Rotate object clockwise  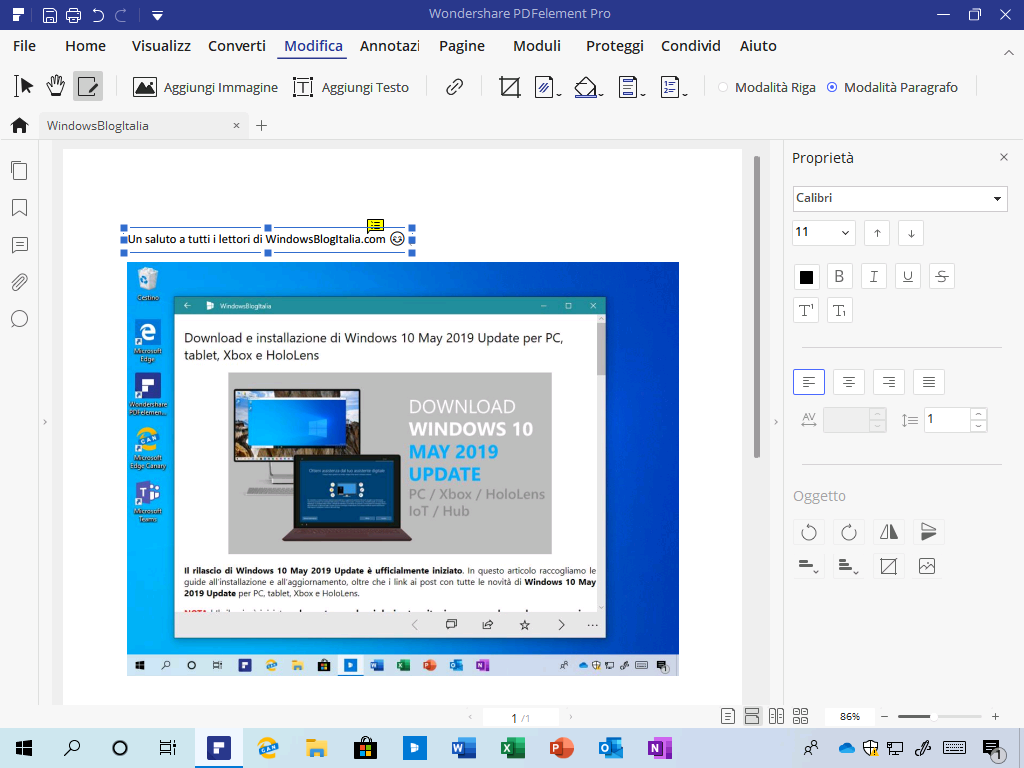coord(849,532)
